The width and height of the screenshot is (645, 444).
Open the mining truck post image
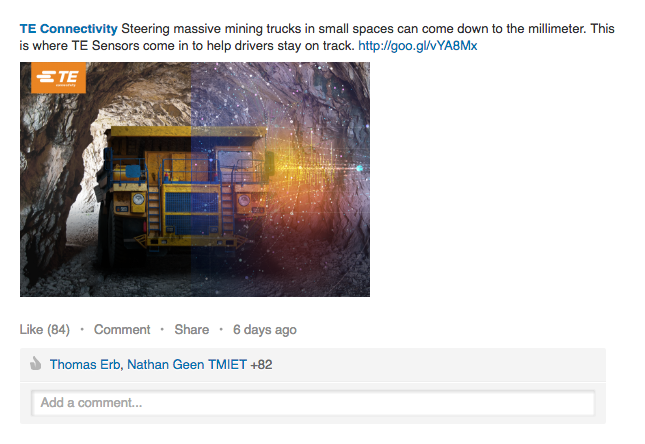(x=195, y=179)
